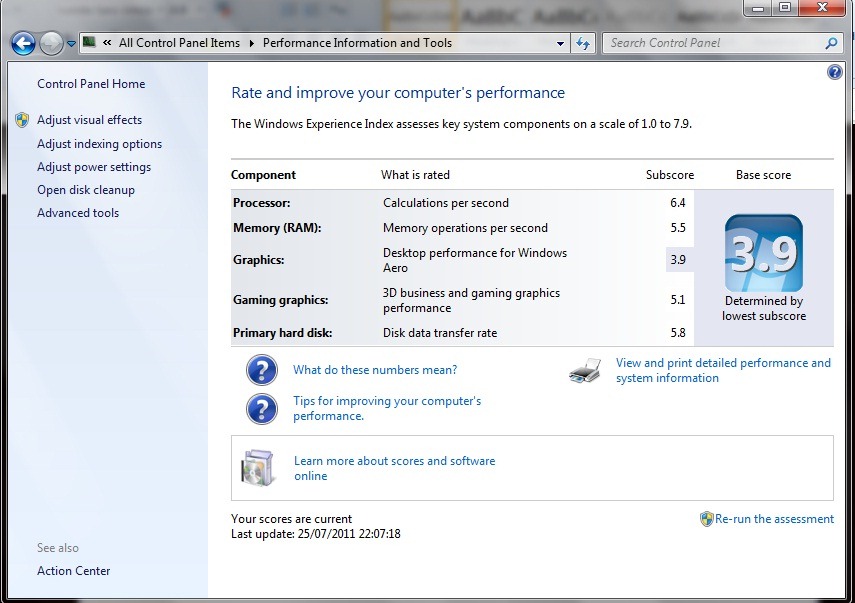Click the Help question mark icon
Image resolution: width=855 pixels, height=603 pixels.
[835, 72]
